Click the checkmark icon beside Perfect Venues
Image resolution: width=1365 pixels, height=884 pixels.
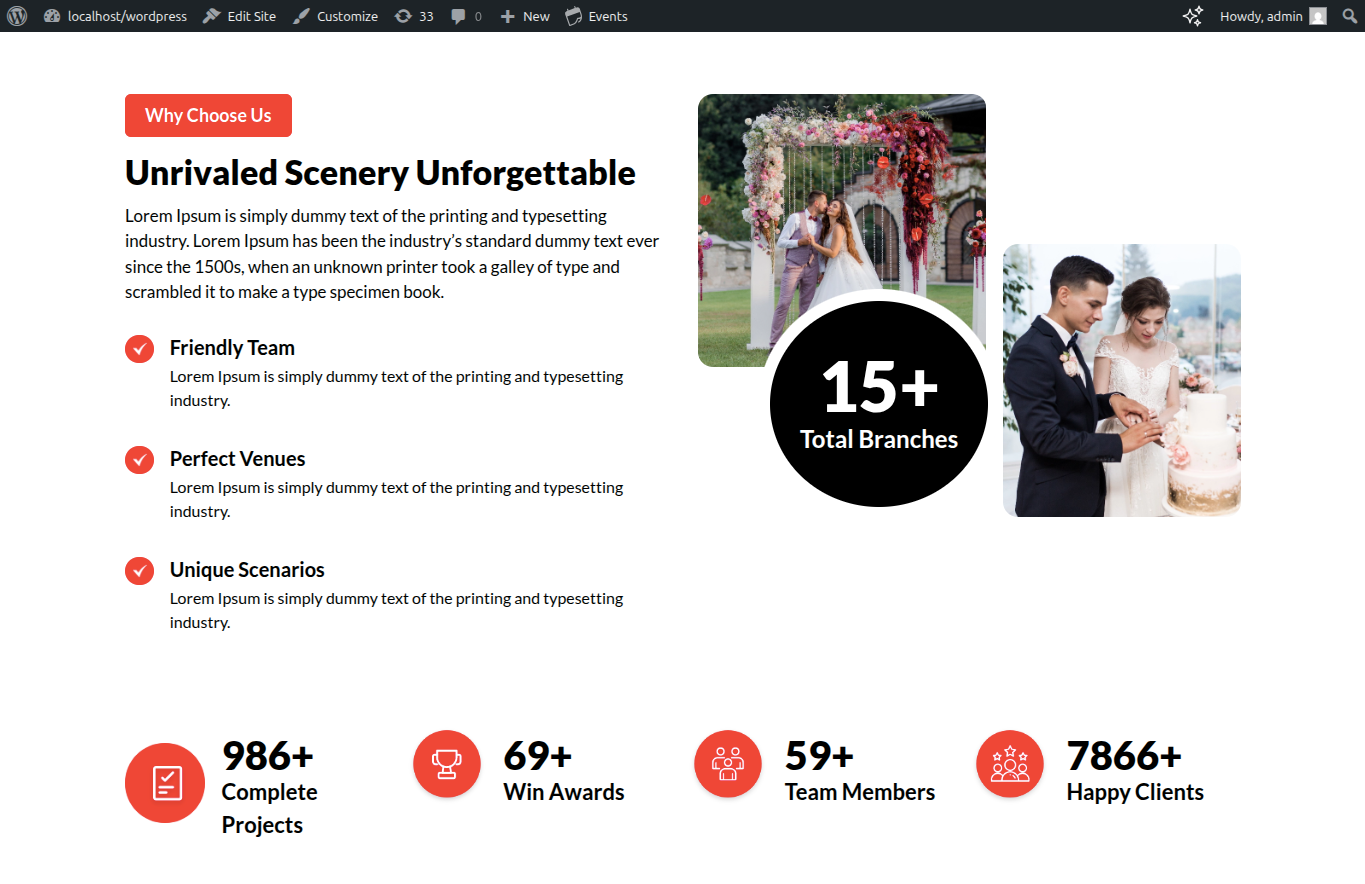click(x=139, y=460)
